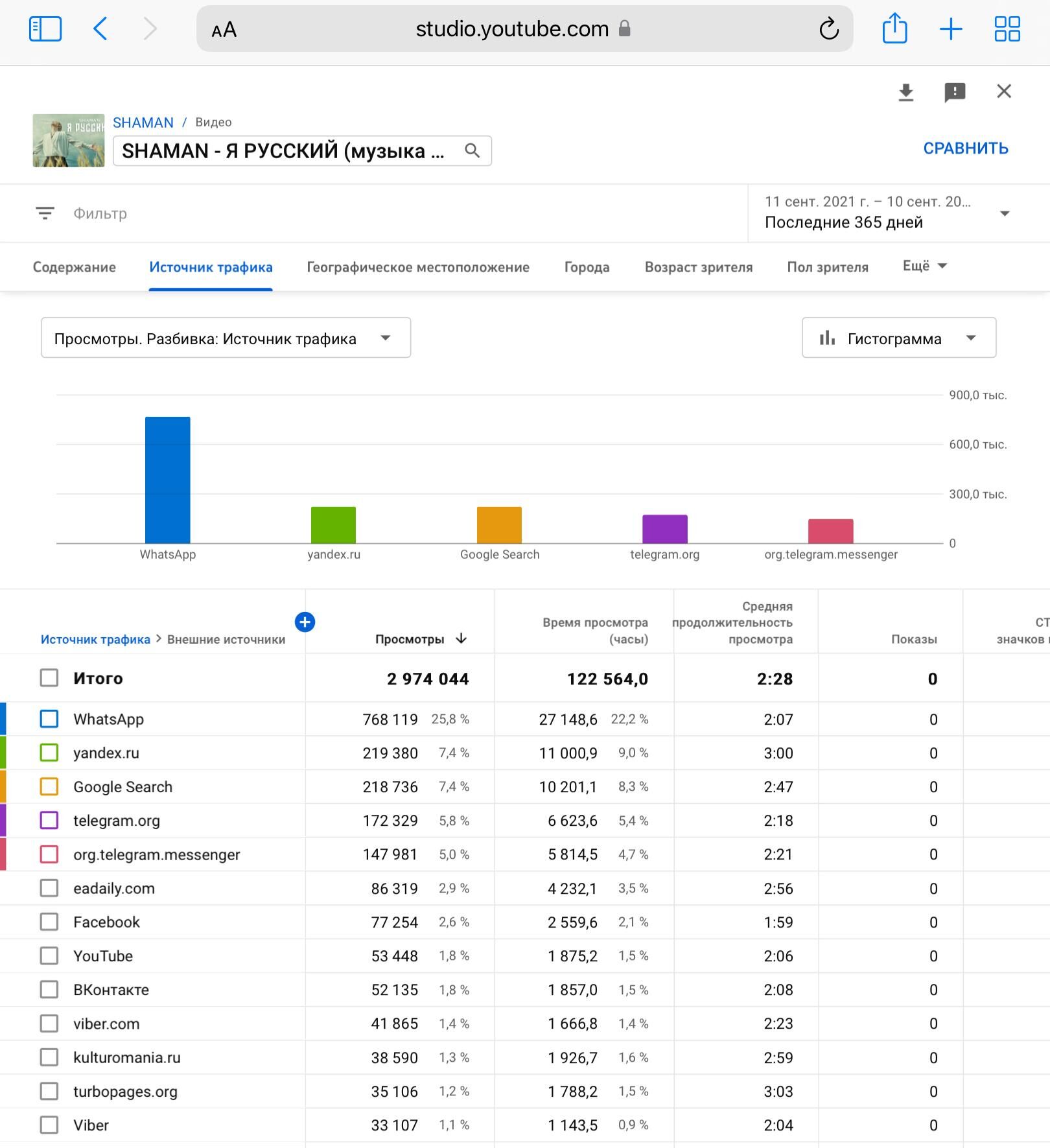
Task: Toggle the Итого checkbox
Action: 49,678
